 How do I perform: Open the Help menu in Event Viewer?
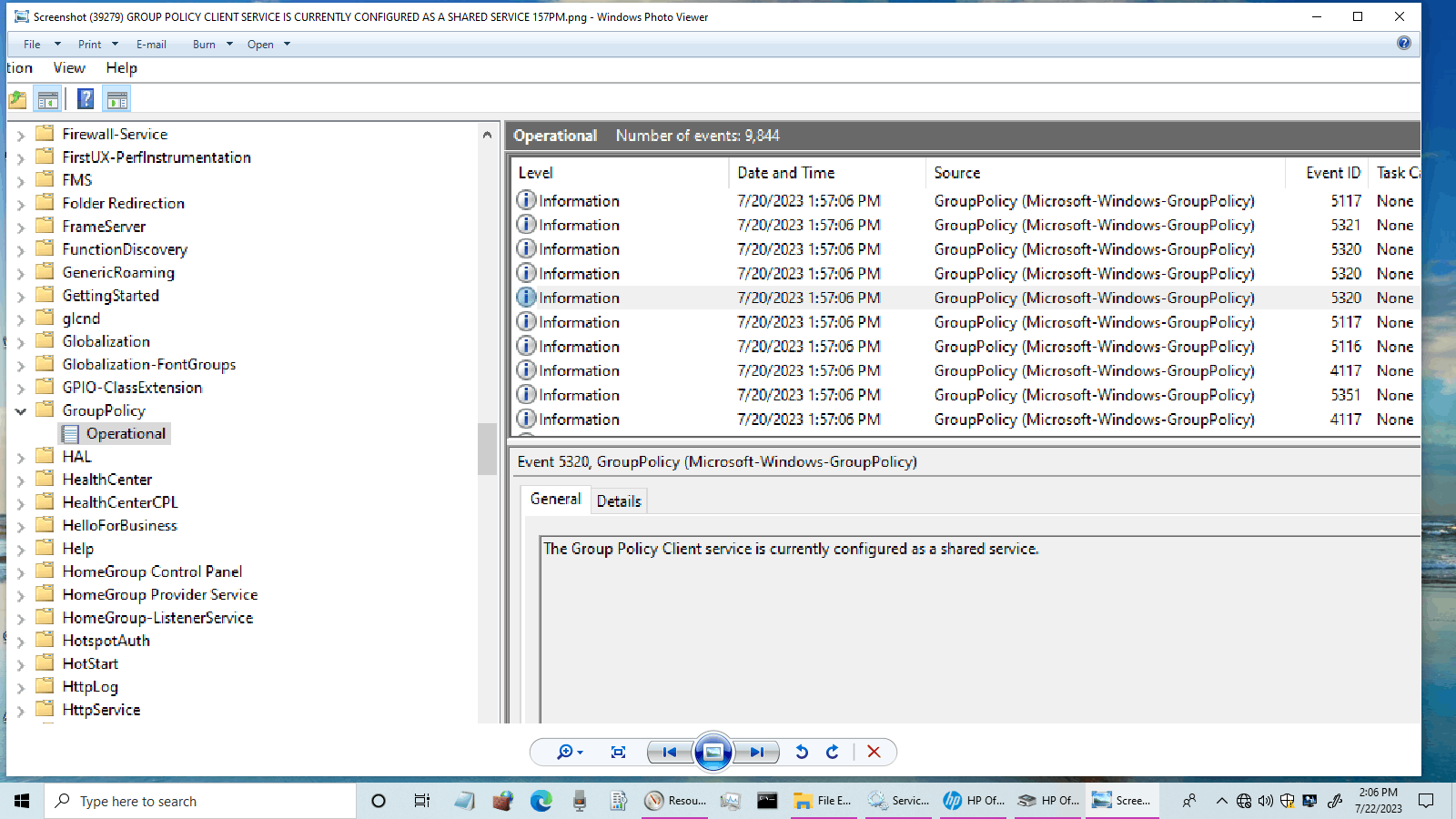pyautogui.click(x=121, y=68)
